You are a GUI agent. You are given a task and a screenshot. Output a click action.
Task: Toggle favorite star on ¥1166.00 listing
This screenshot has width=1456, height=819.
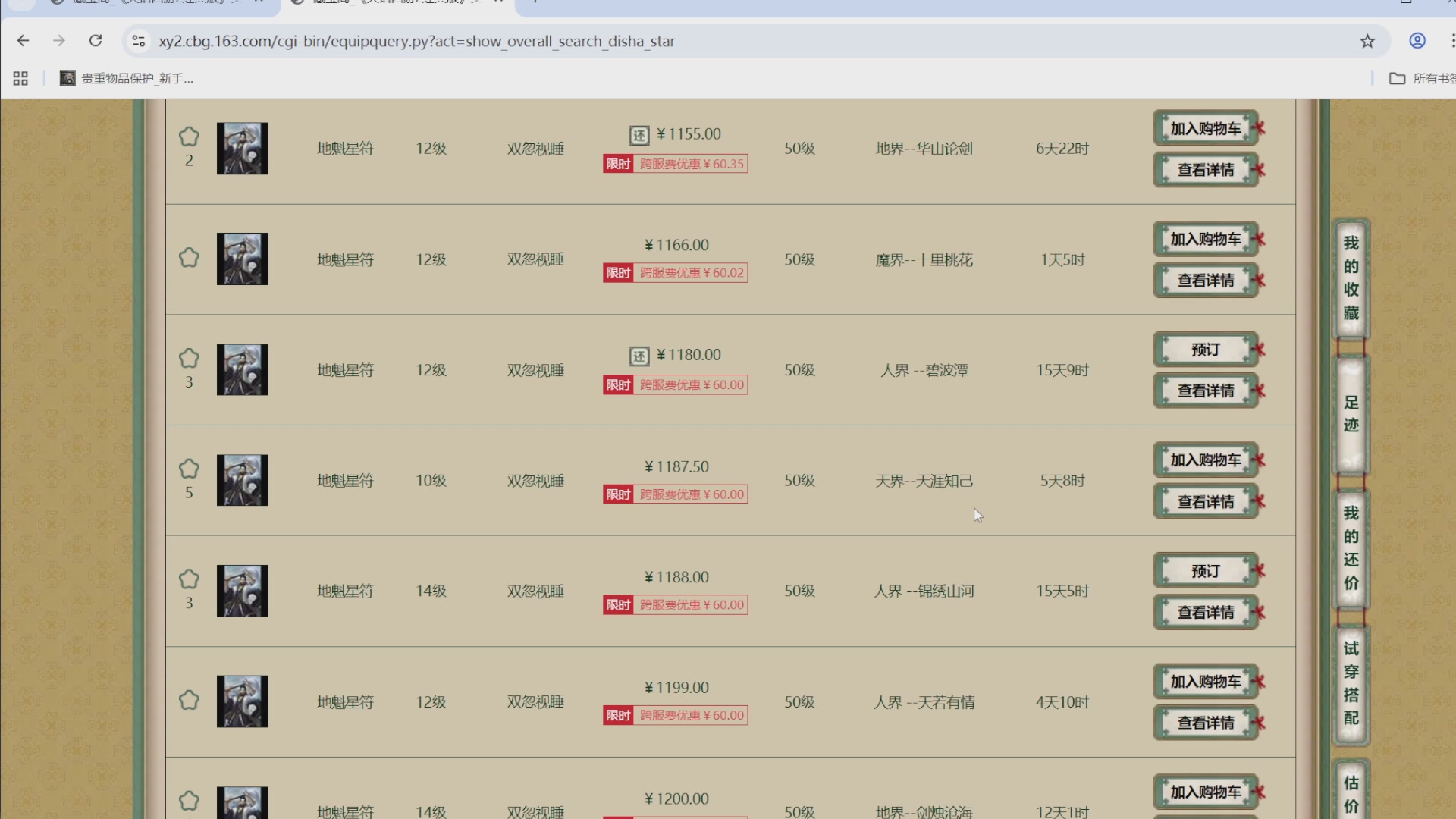[x=189, y=258]
